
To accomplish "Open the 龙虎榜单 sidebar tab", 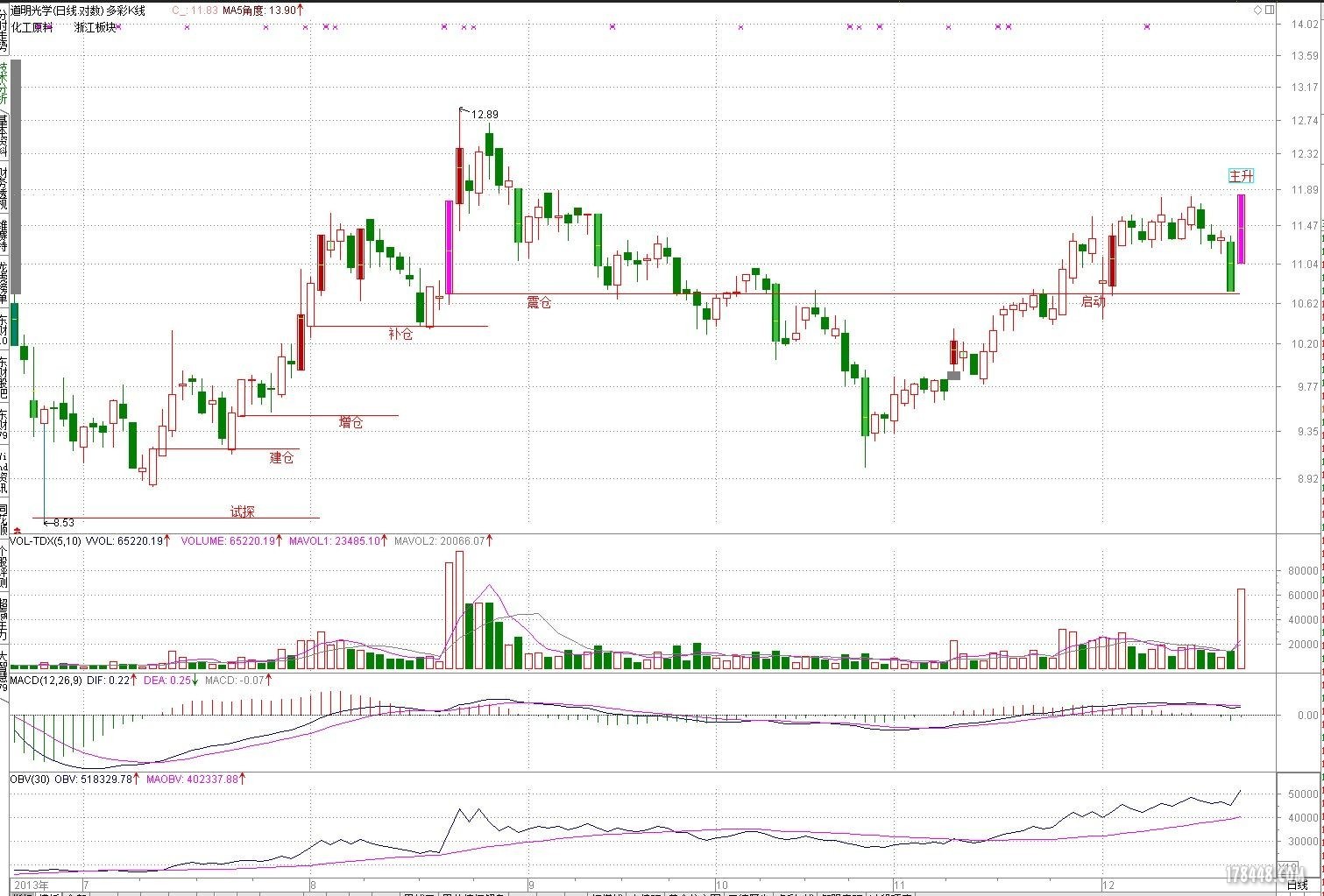I will 4,282.
